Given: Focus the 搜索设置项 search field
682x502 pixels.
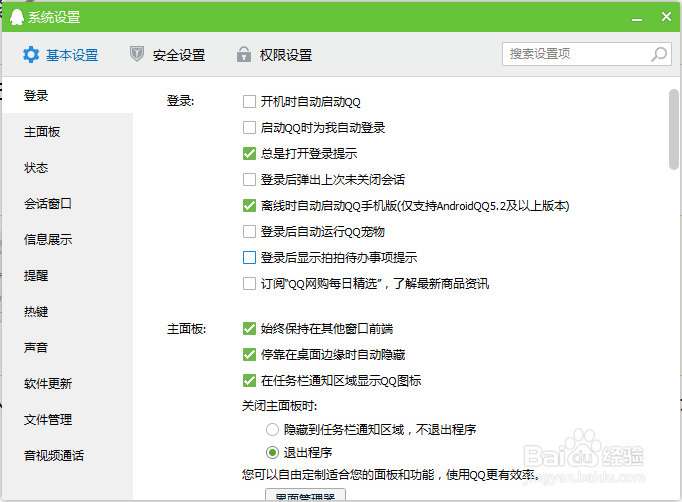Looking at the screenshot, I should click(587, 54).
